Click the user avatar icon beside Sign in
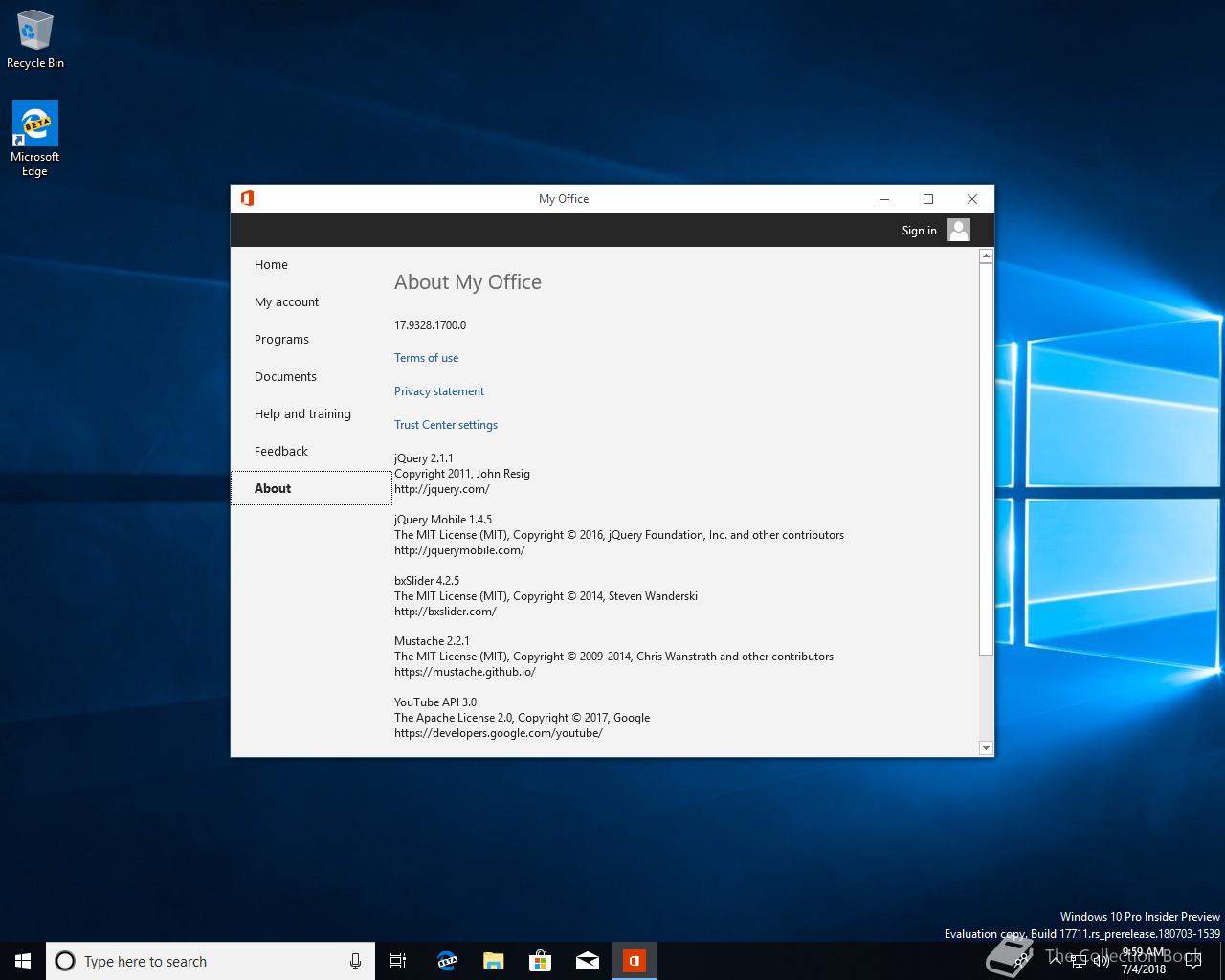The image size is (1225, 980). (958, 230)
